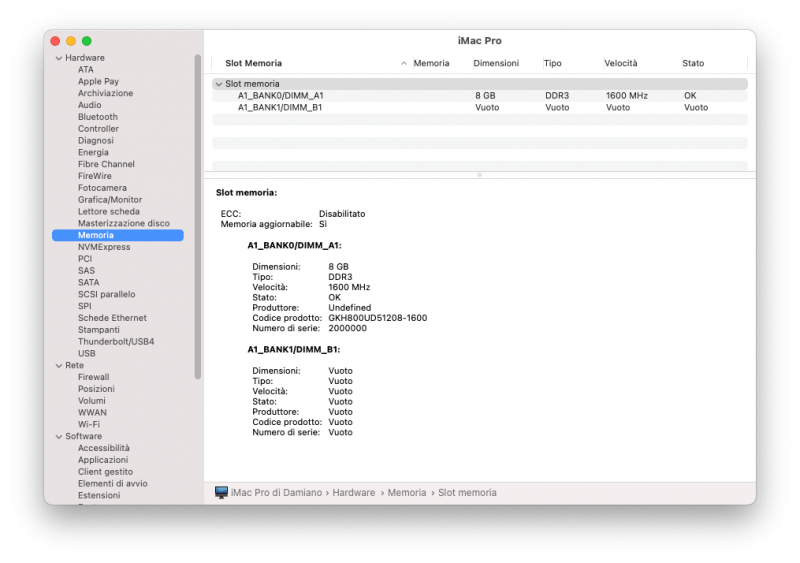Select the A1_BANK1/DIMM_B1 table row
The image size is (800, 563).
point(280,107)
